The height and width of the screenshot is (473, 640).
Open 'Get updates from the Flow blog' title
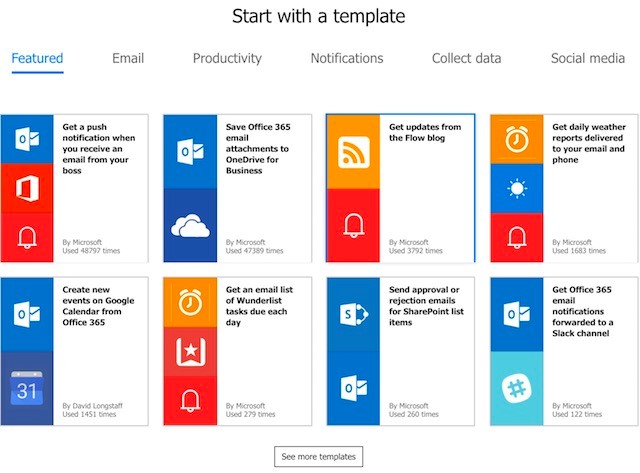coord(425,132)
